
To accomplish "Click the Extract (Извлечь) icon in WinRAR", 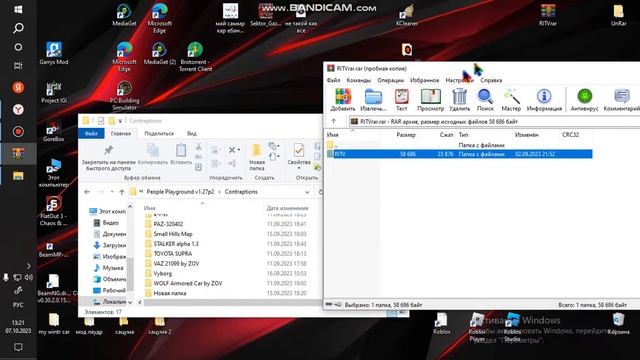I will tap(373, 100).
